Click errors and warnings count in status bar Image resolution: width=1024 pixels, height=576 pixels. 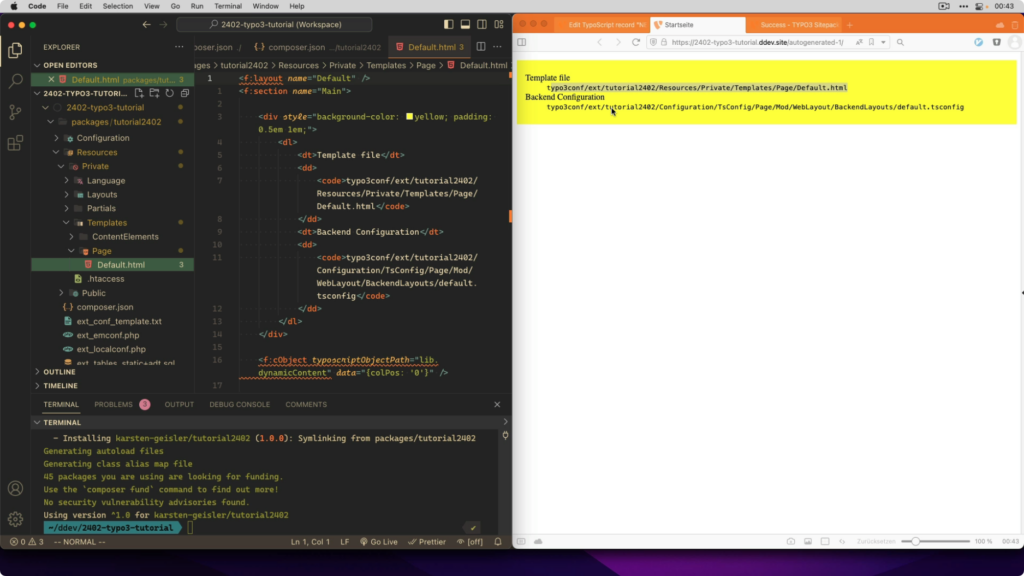27,541
